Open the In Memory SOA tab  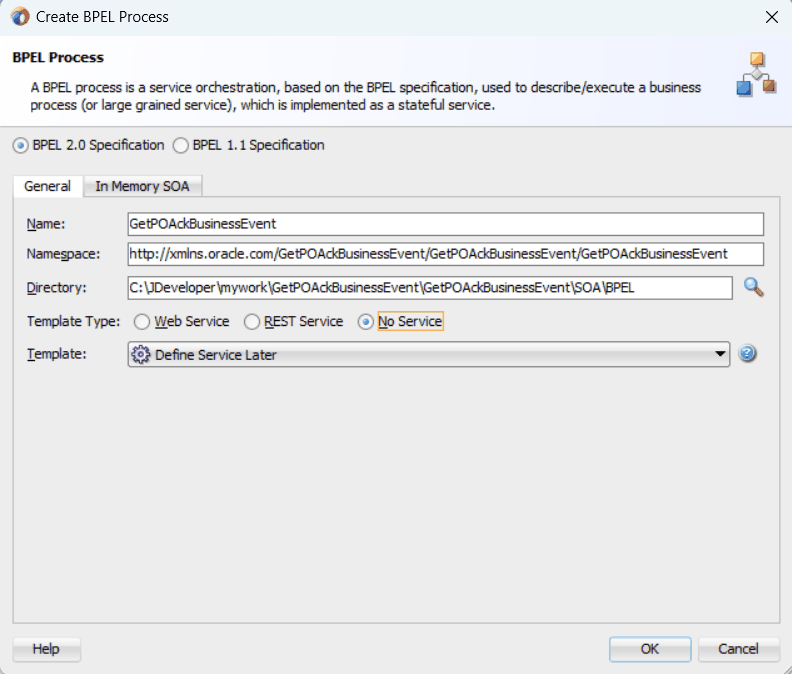coord(142,186)
